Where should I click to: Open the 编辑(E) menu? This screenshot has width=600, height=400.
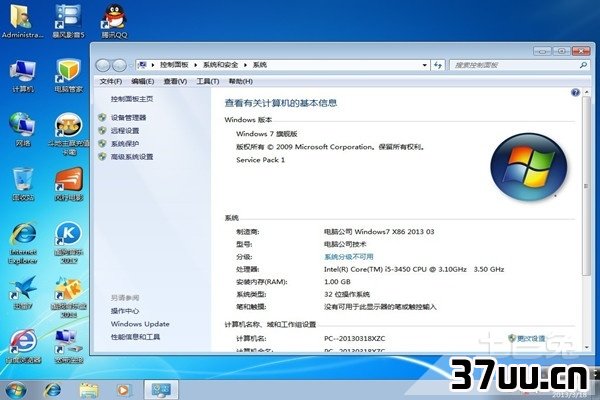142,81
